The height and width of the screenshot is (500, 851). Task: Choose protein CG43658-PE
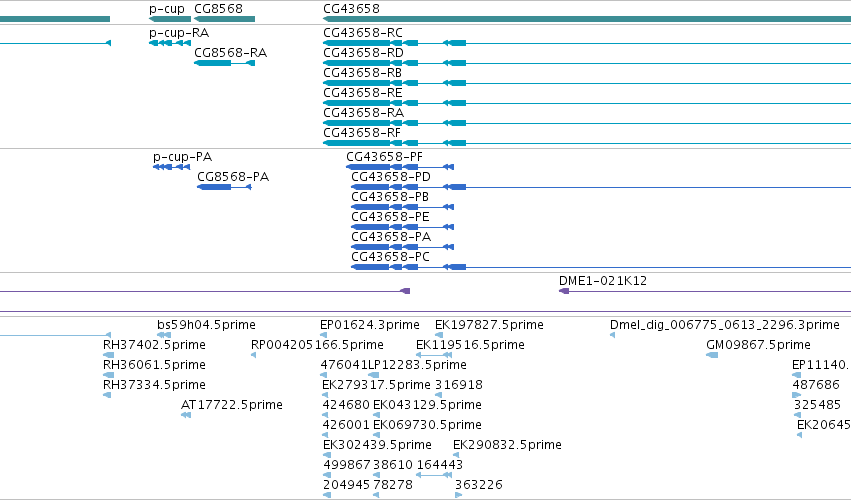[390, 217]
